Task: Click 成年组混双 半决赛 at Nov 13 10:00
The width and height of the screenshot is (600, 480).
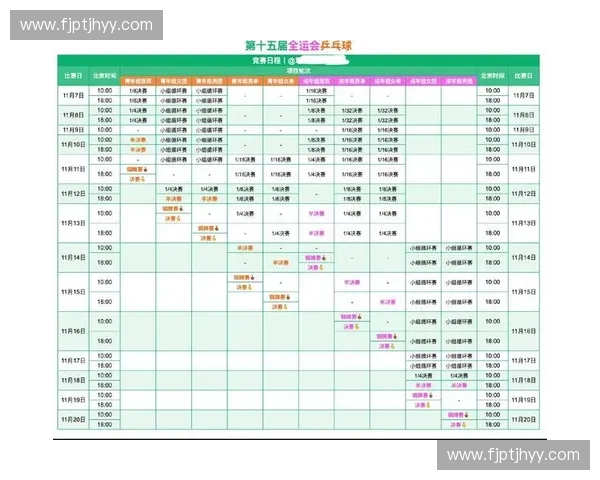Action: [x=316, y=214]
